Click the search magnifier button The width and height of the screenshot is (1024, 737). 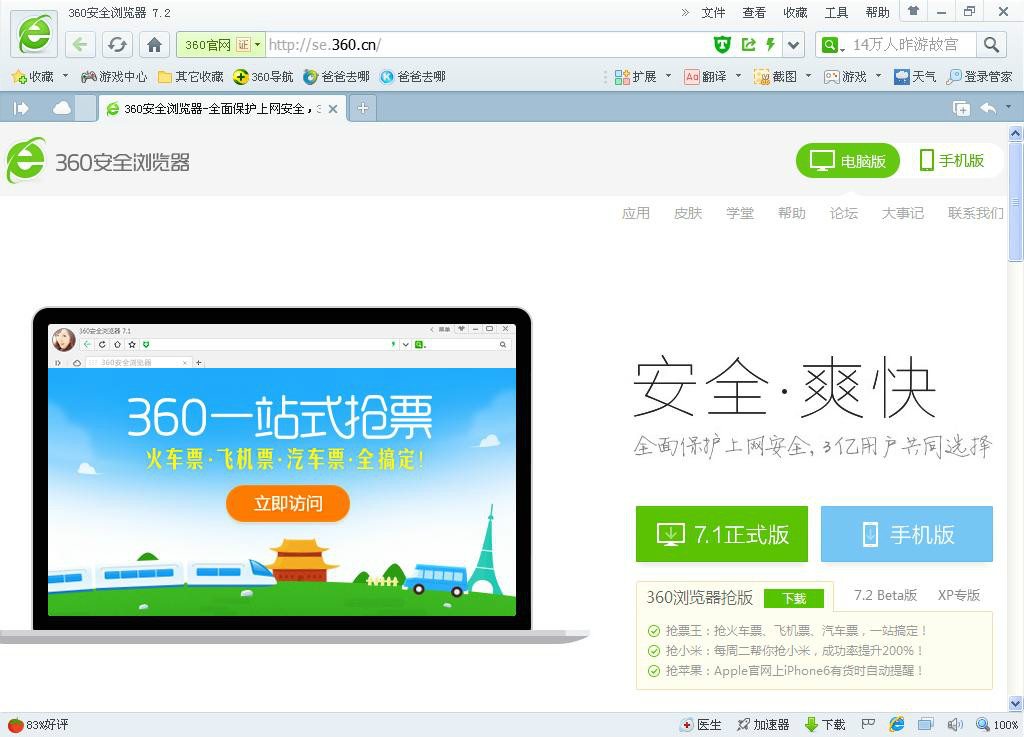click(x=991, y=44)
